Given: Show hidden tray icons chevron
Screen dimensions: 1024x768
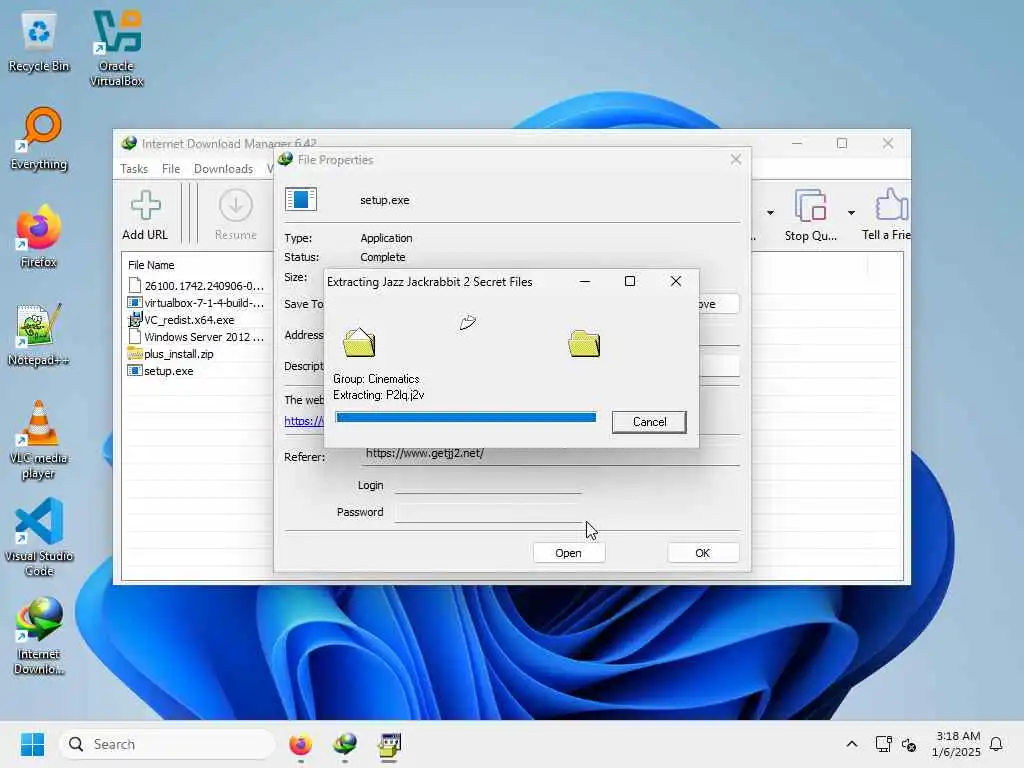Looking at the screenshot, I should pos(852,744).
